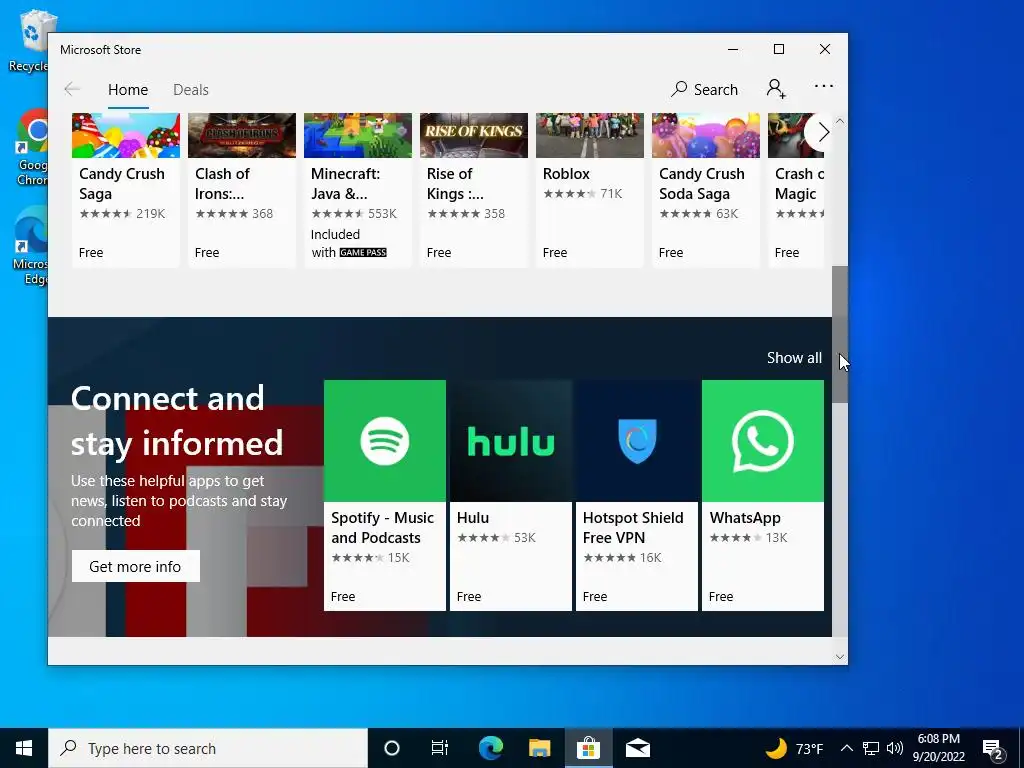1024x768 pixels.
Task: Open the Roblox game thumbnail
Action: (x=590, y=135)
